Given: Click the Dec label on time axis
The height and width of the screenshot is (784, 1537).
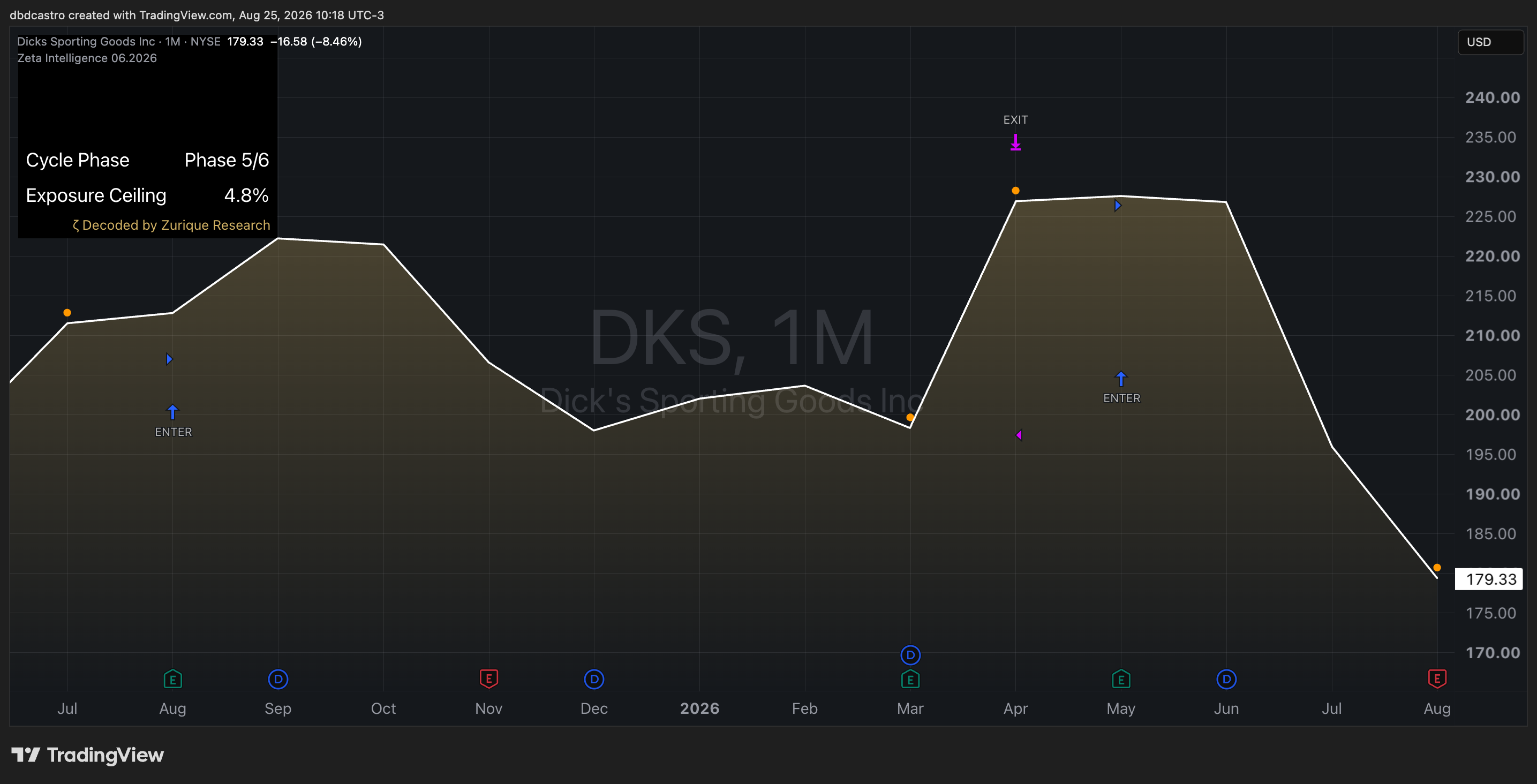Looking at the screenshot, I should 594,708.
